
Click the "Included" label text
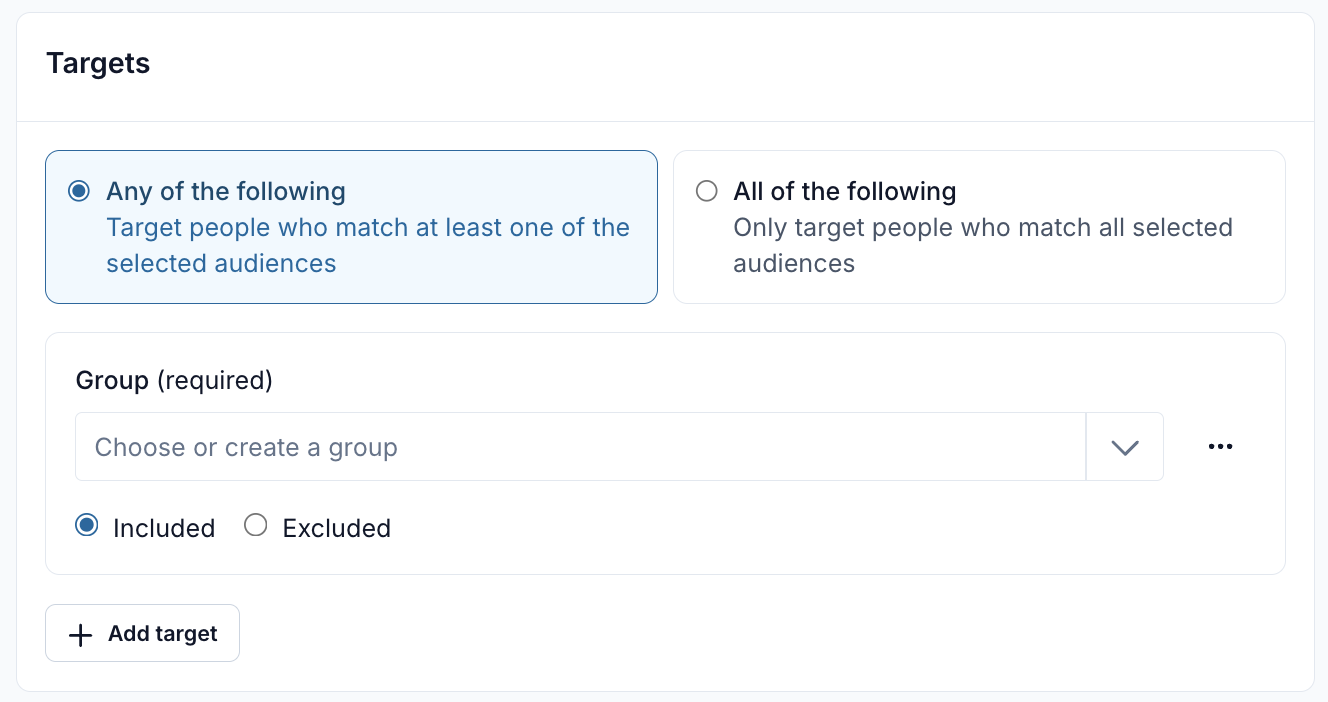164,528
